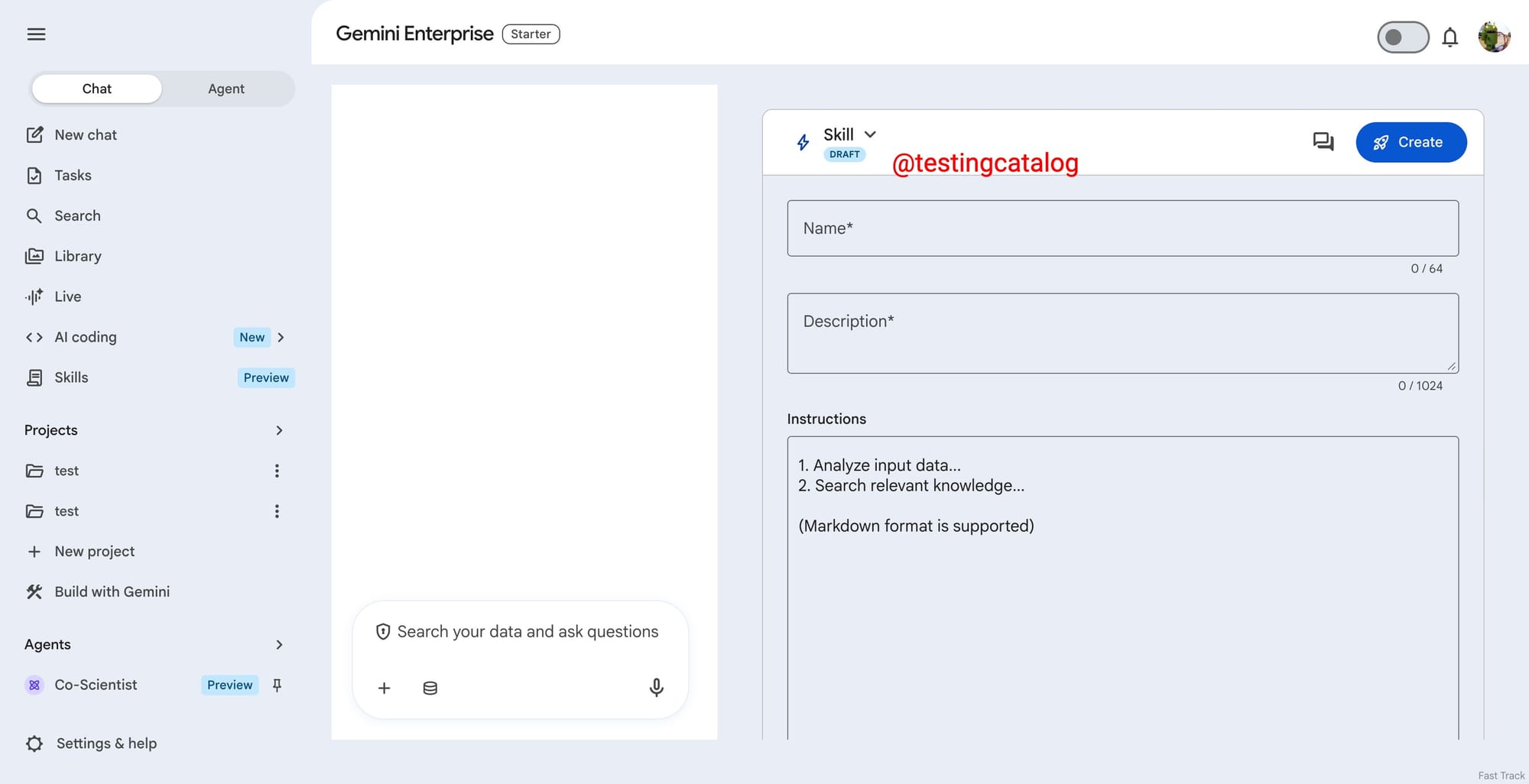Click the Skills document icon

click(34, 377)
